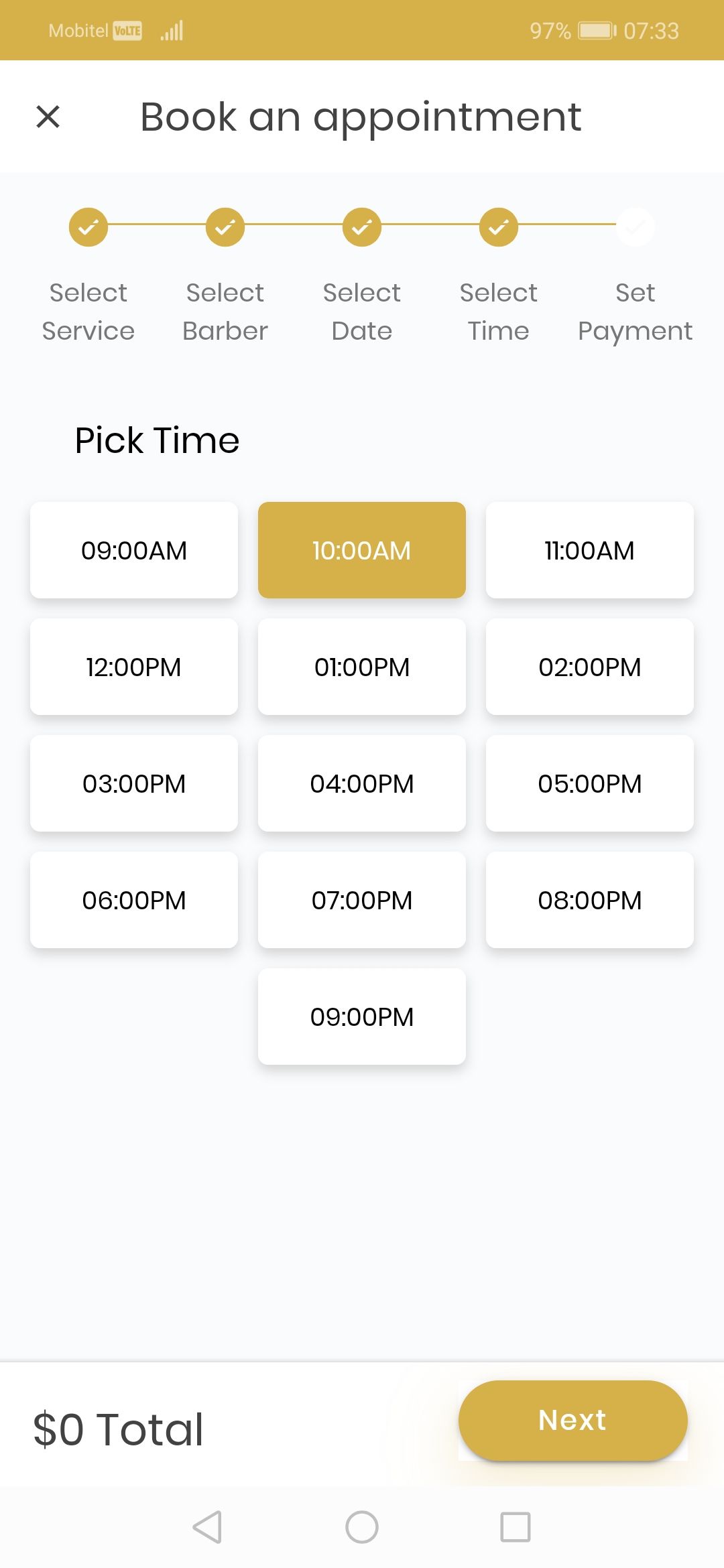Close the booking screen with X icon

click(x=48, y=117)
